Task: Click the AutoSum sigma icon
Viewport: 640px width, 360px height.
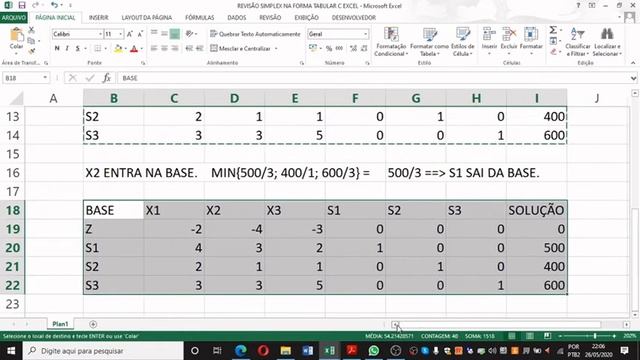Action: tap(553, 30)
